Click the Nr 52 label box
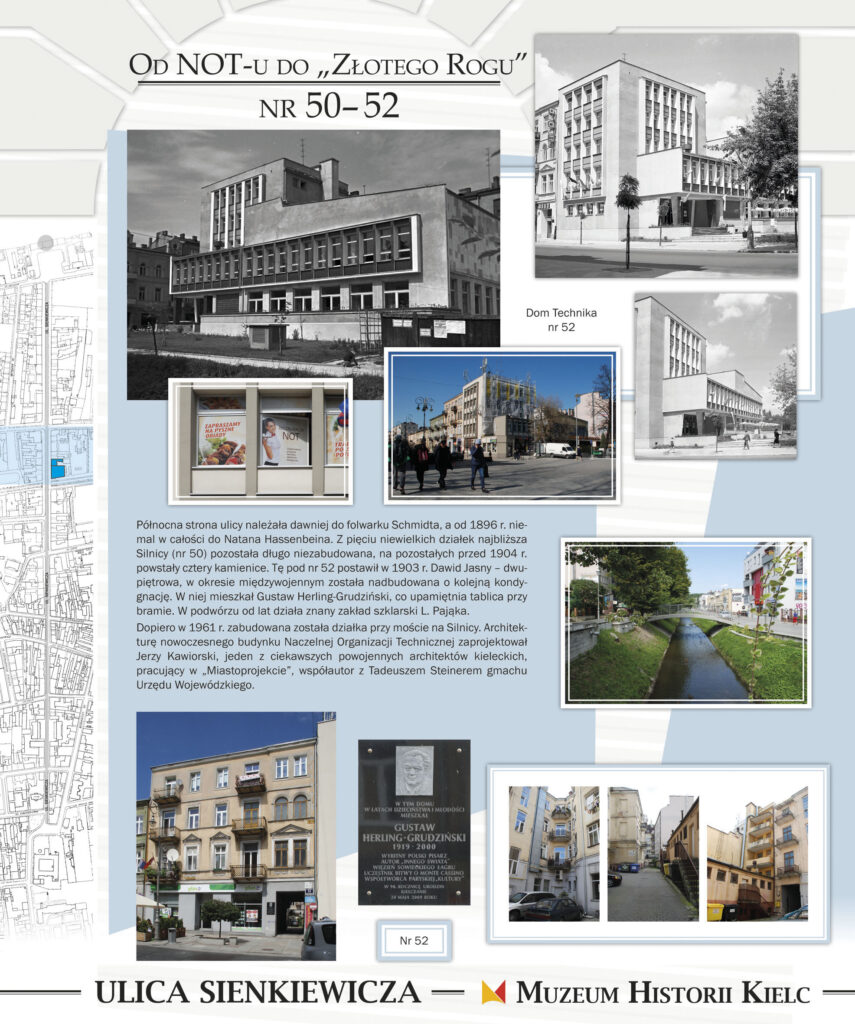This screenshot has height=1024, width=855. pyautogui.click(x=414, y=940)
